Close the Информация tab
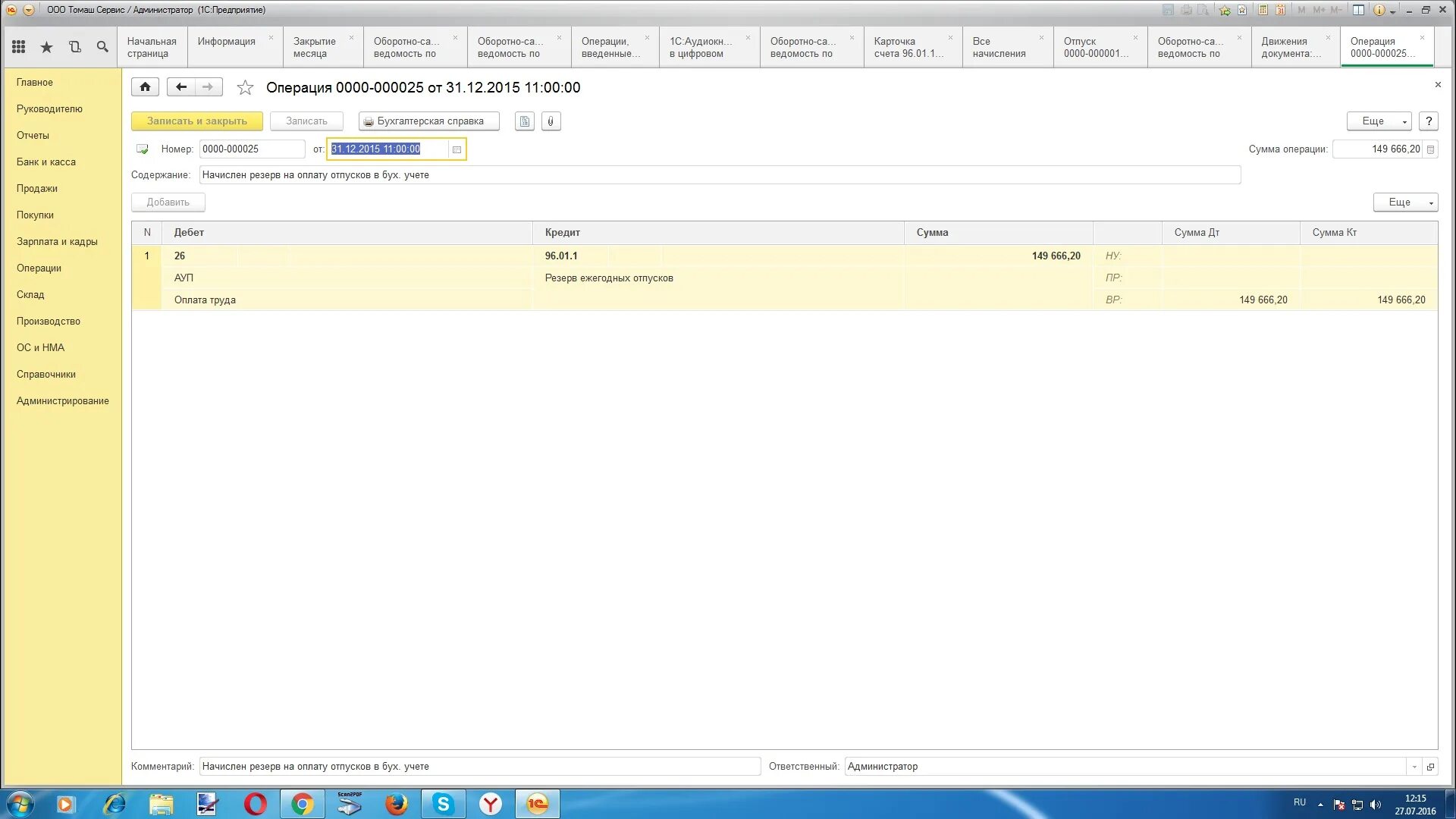 pyautogui.click(x=271, y=38)
